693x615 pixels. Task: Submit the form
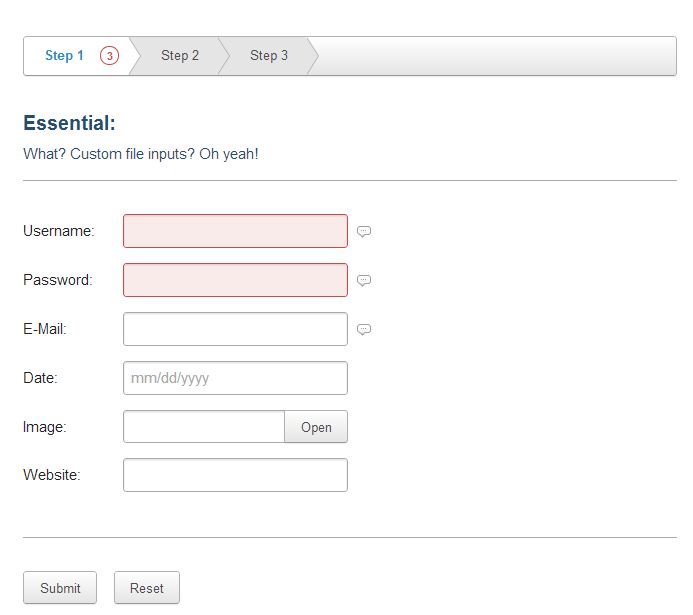pyautogui.click(x=60, y=588)
